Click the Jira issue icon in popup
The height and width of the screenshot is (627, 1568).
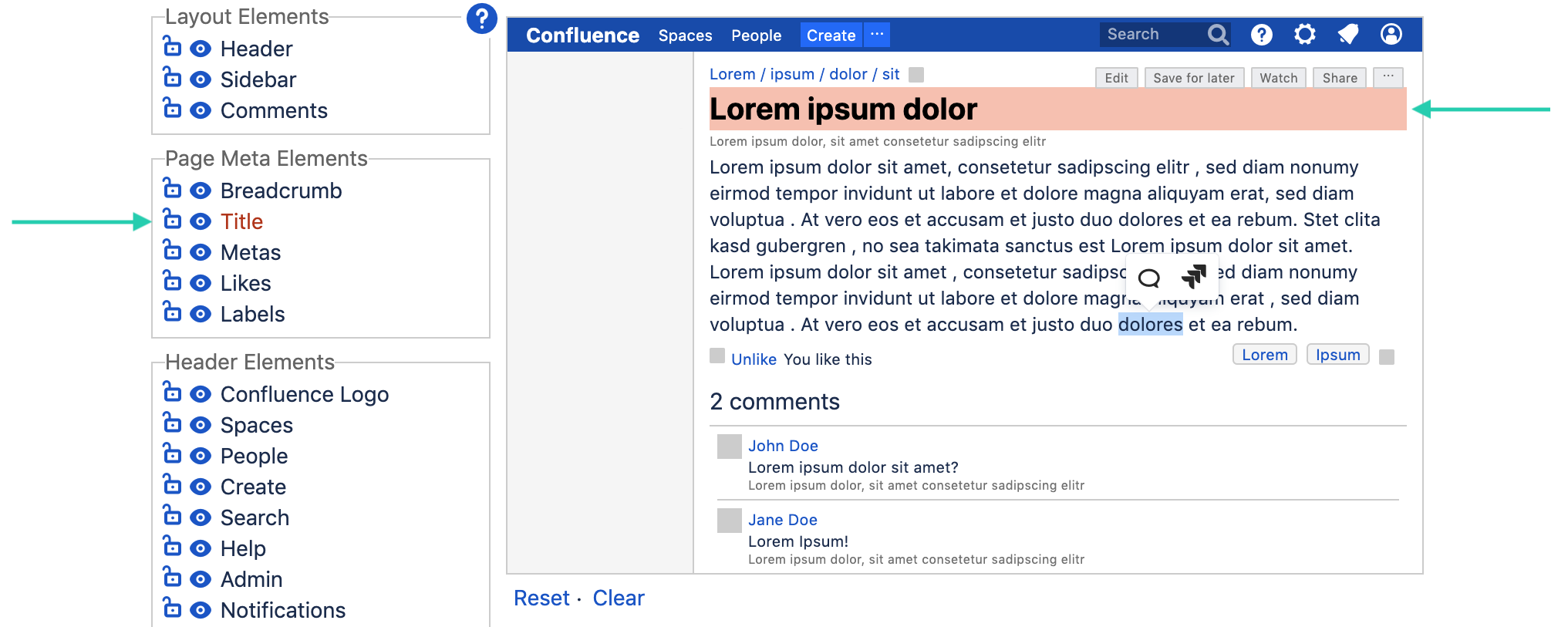point(1193,276)
